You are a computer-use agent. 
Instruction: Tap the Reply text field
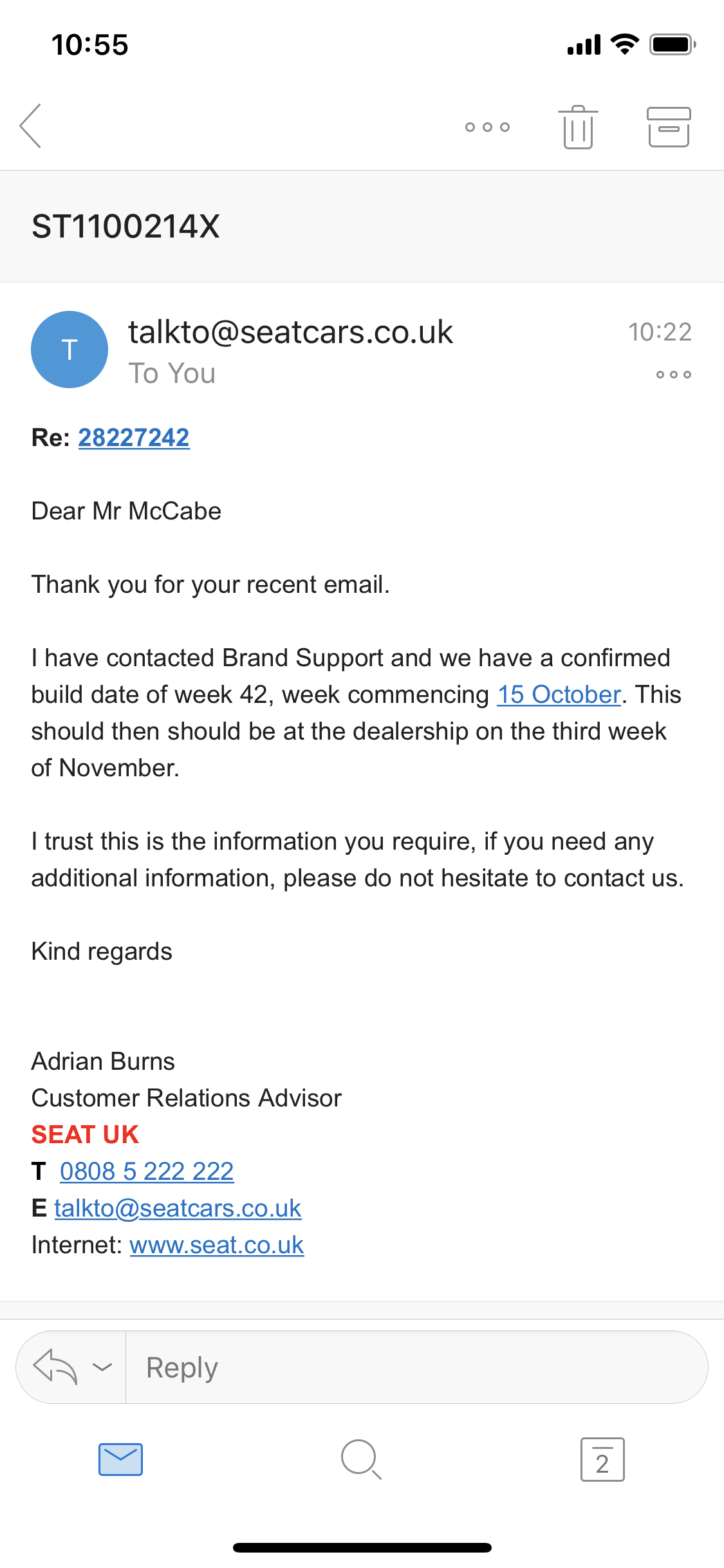[x=416, y=1367]
